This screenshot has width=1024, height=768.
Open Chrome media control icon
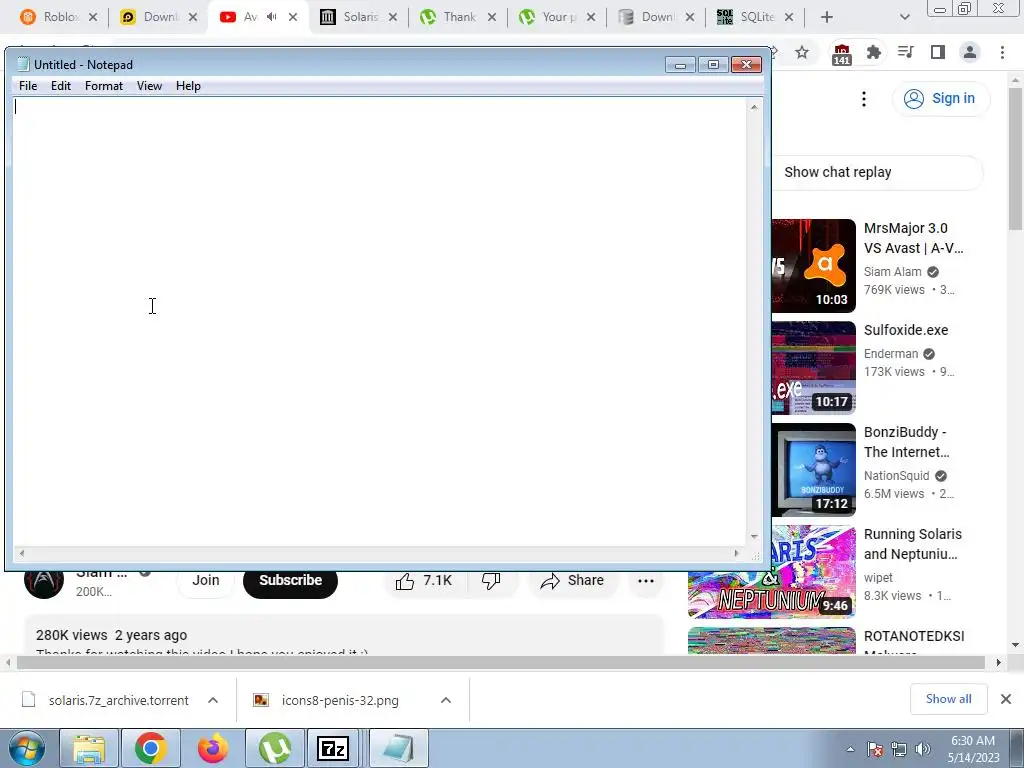click(x=905, y=52)
